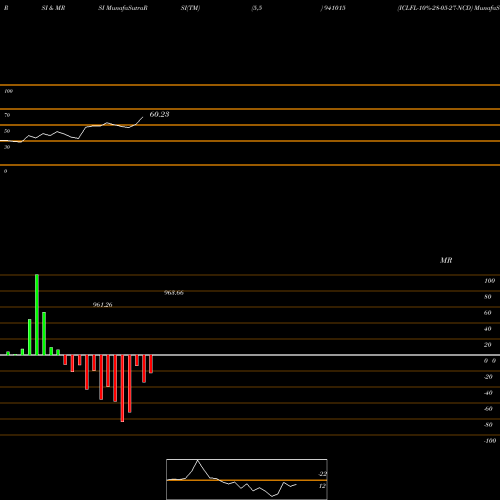The image size is (500, 500).
Task: Click the MR axis label -20
Action: pyautogui.click(x=488, y=377)
